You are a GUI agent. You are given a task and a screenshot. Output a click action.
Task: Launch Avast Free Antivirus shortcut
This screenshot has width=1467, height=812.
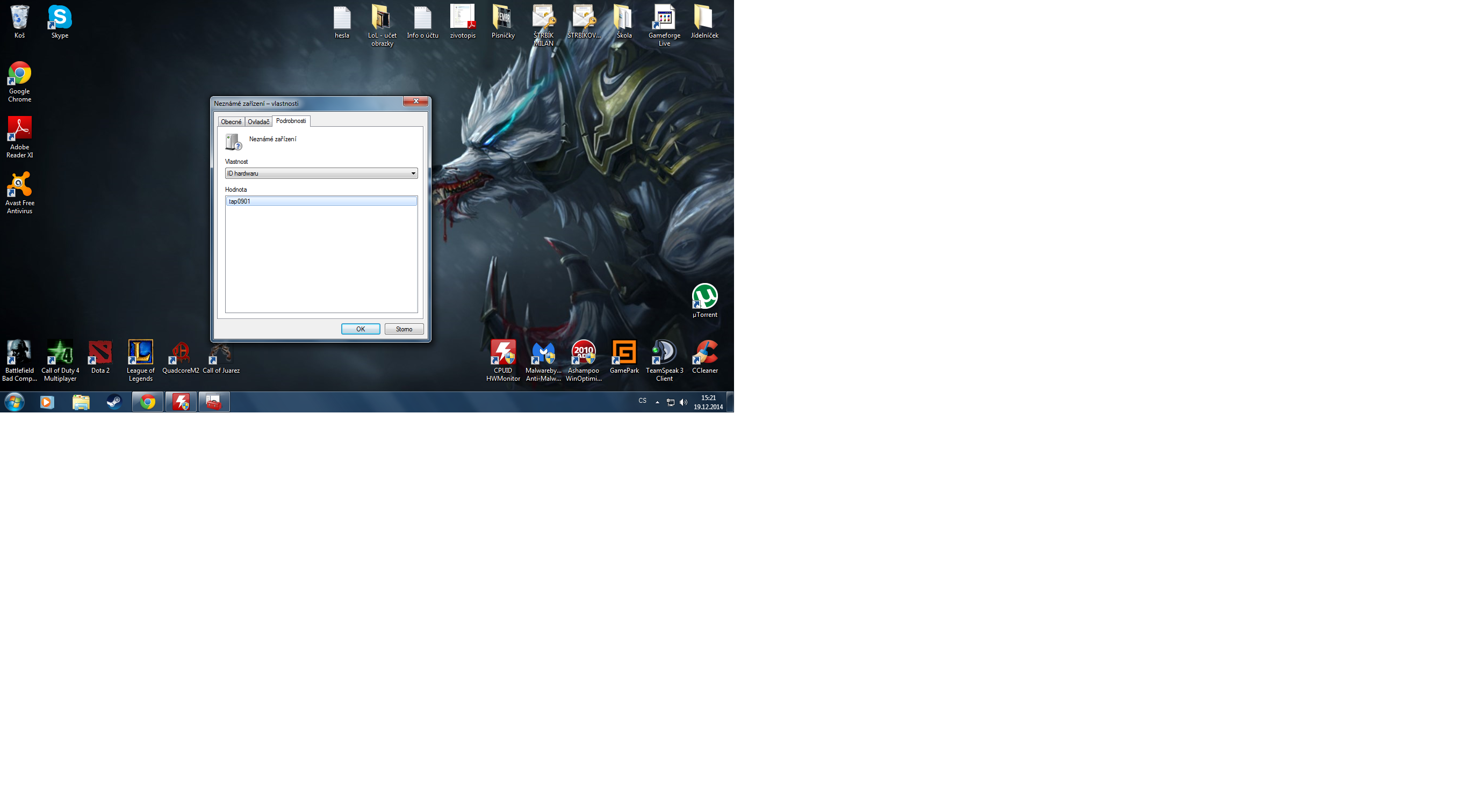pos(19,193)
